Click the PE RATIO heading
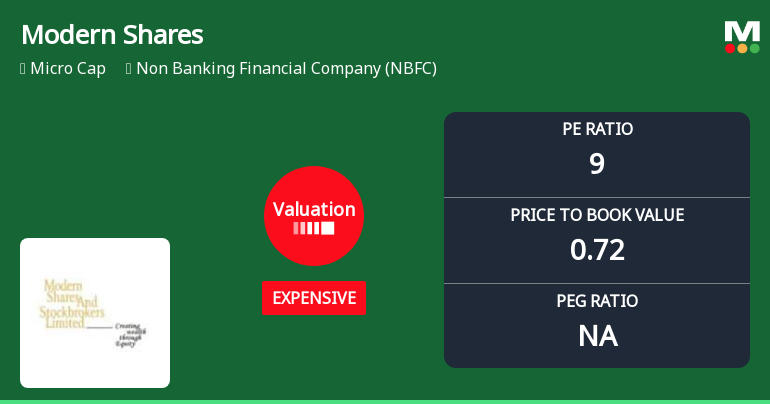 click(597, 129)
